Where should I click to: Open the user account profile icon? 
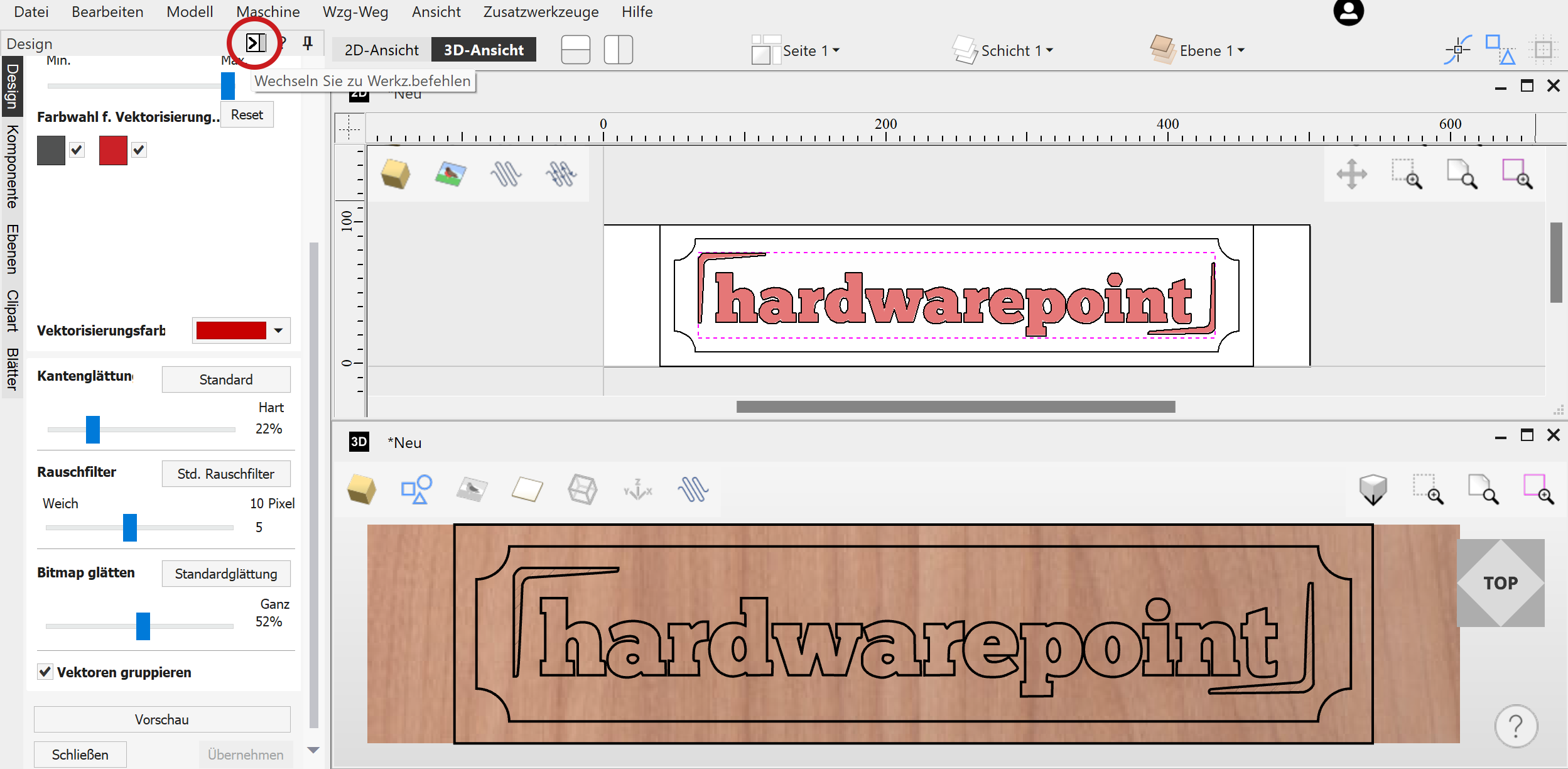1348,13
